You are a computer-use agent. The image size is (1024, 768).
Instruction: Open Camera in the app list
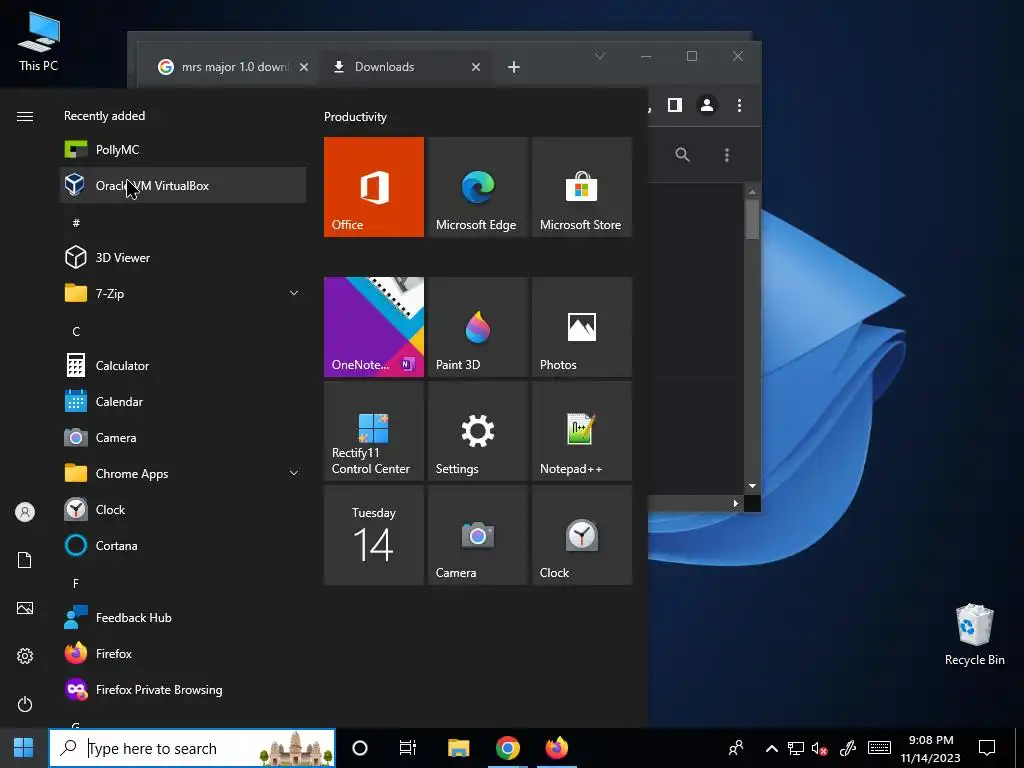183,438
